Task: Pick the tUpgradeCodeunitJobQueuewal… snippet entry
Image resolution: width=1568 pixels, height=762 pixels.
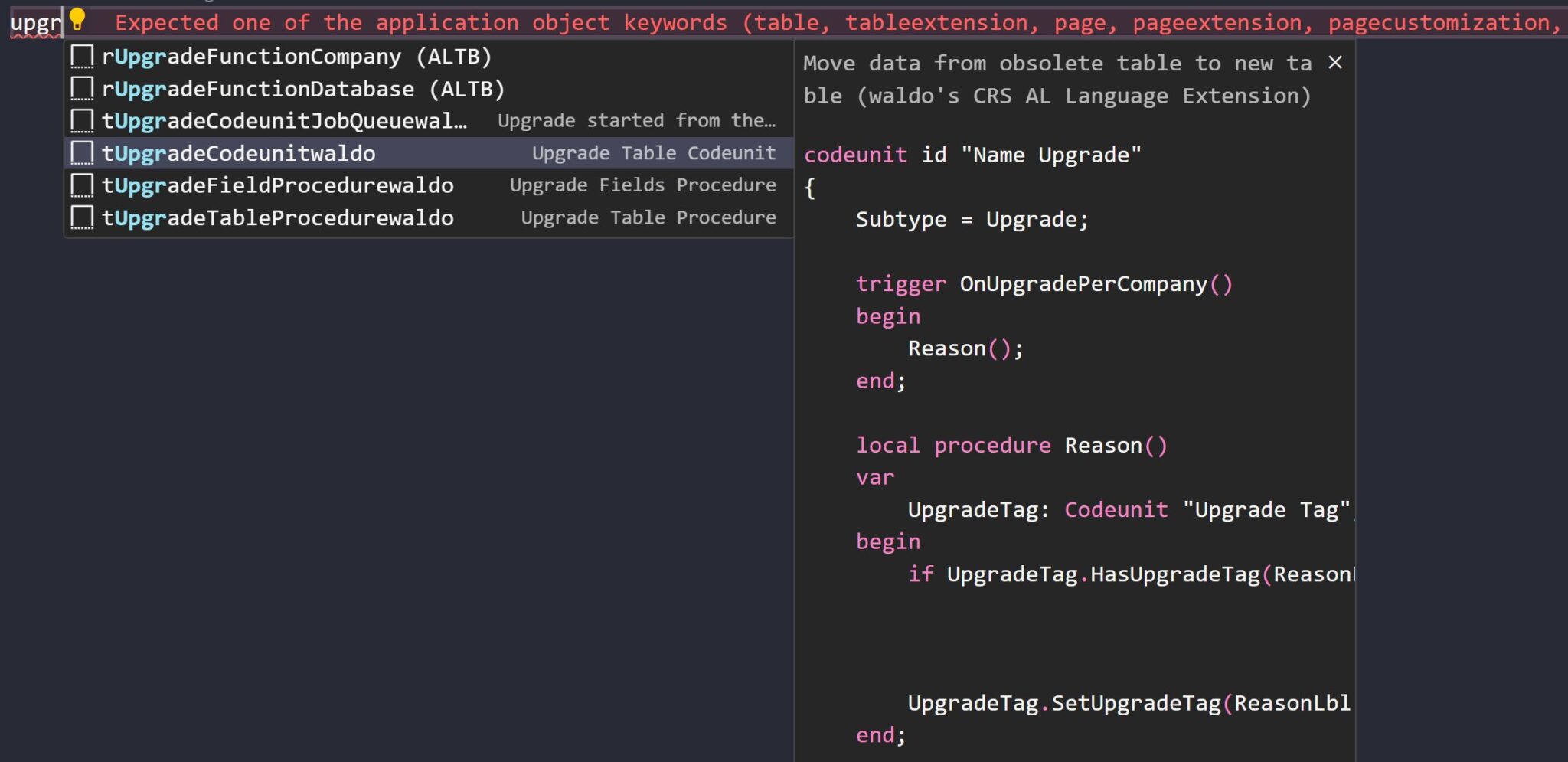Action: click(x=284, y=121)
